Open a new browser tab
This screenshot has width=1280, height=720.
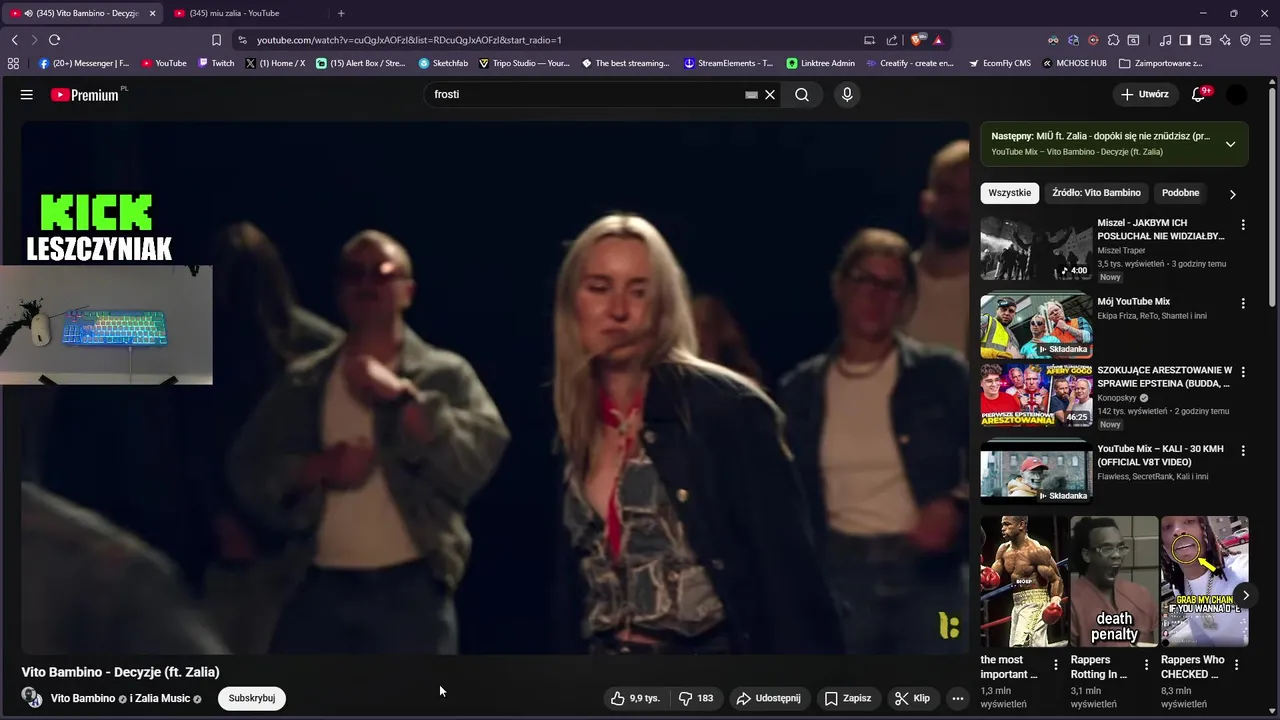341,13
